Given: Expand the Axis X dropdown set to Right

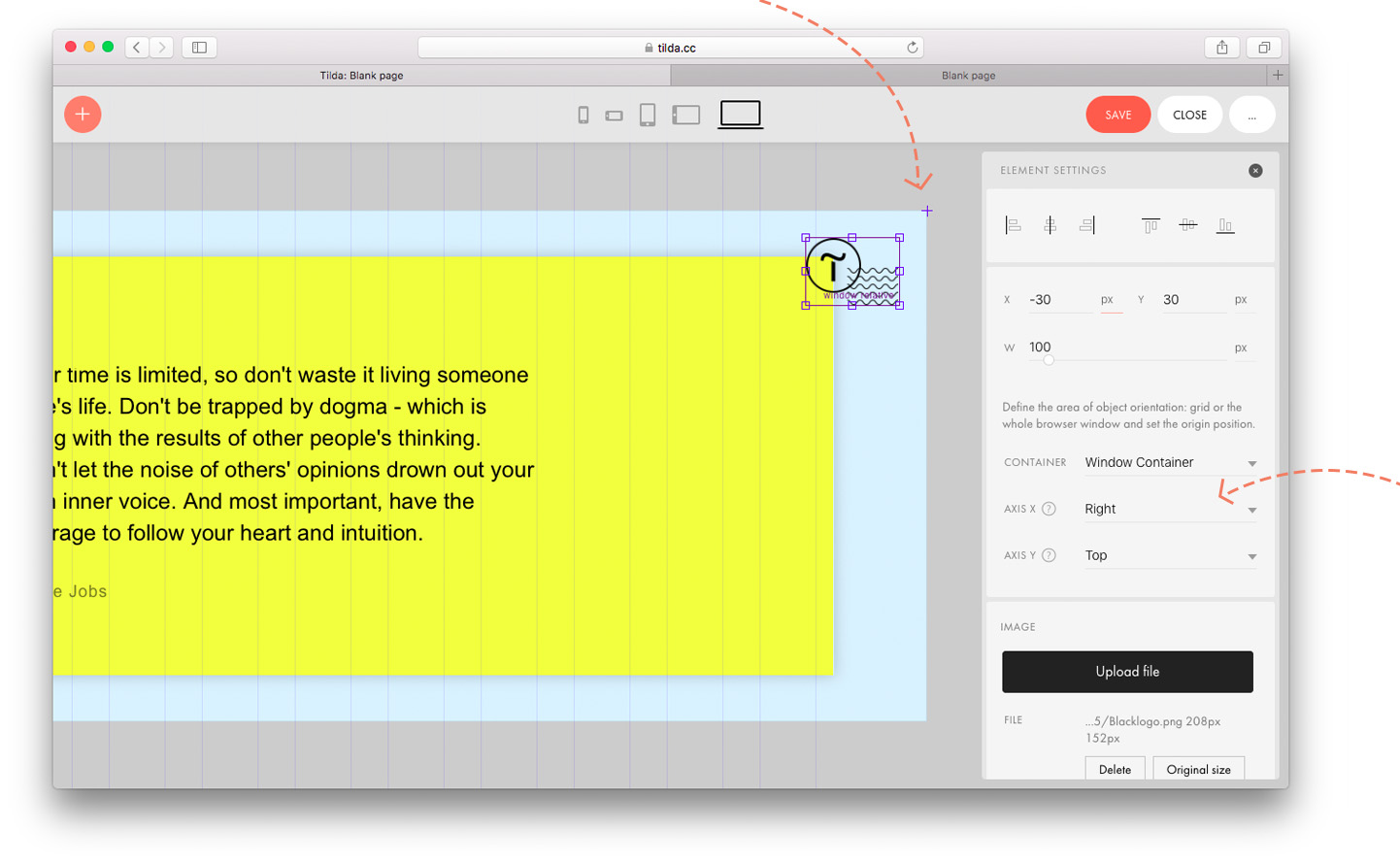Looking at the screenshot, I should (x=1171, y=510).
